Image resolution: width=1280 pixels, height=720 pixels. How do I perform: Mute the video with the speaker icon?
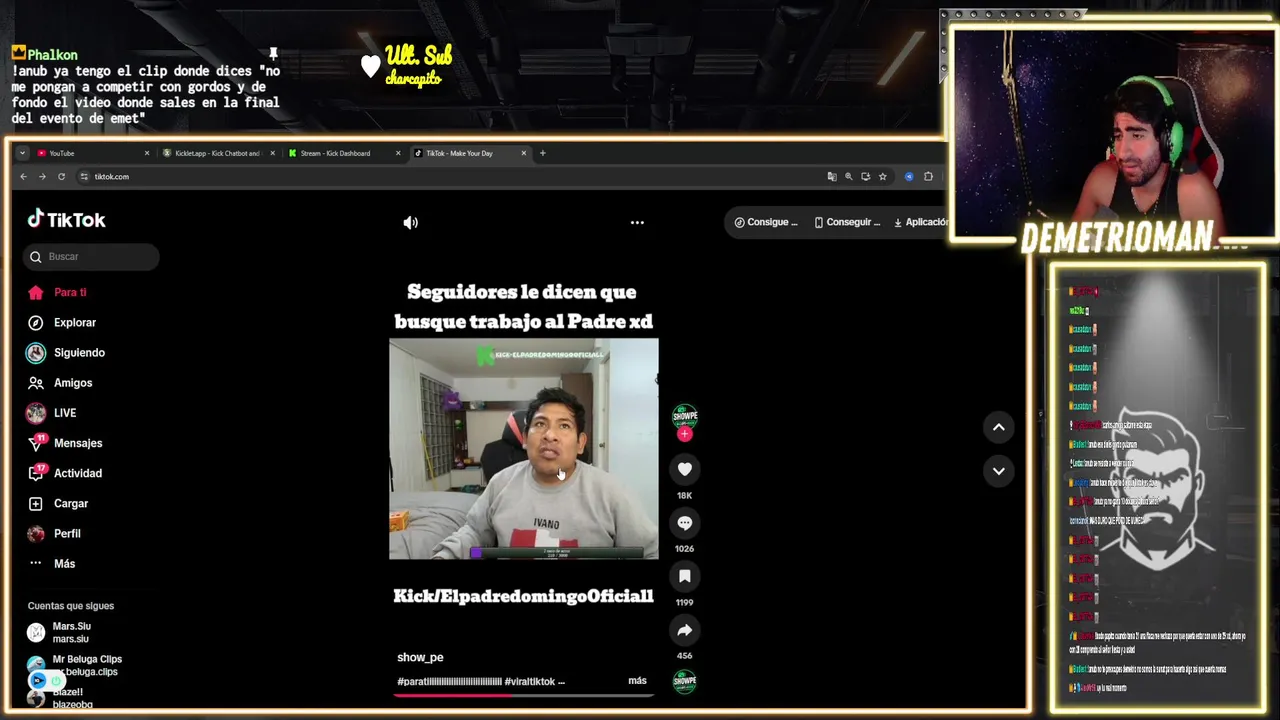pos(410,223)
